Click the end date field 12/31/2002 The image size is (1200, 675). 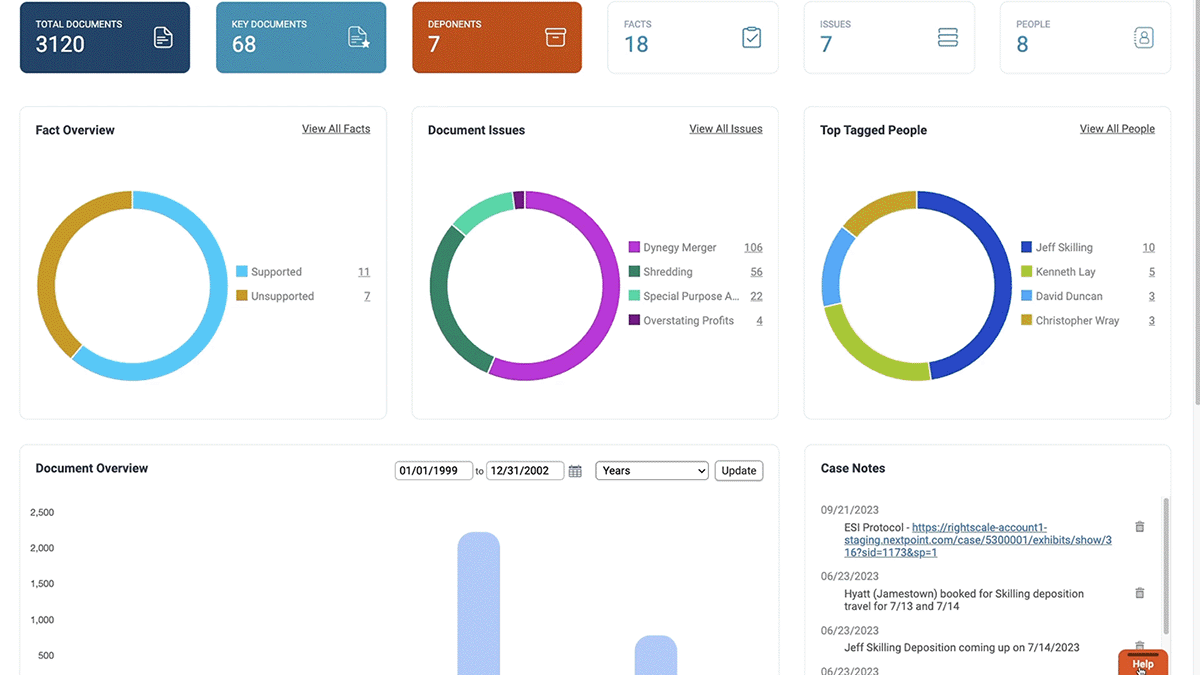pos(524,471)
